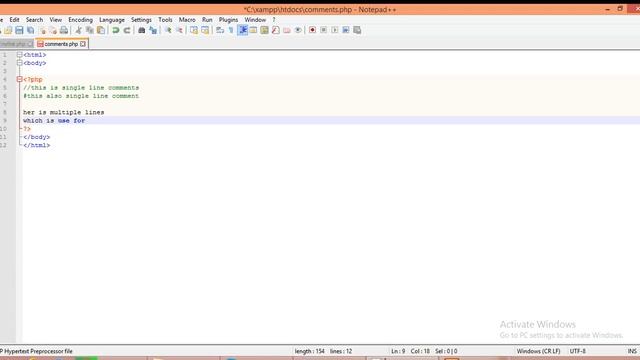640x360 pixels.
Task: Open the Tools menu
Action: (165, 20)
